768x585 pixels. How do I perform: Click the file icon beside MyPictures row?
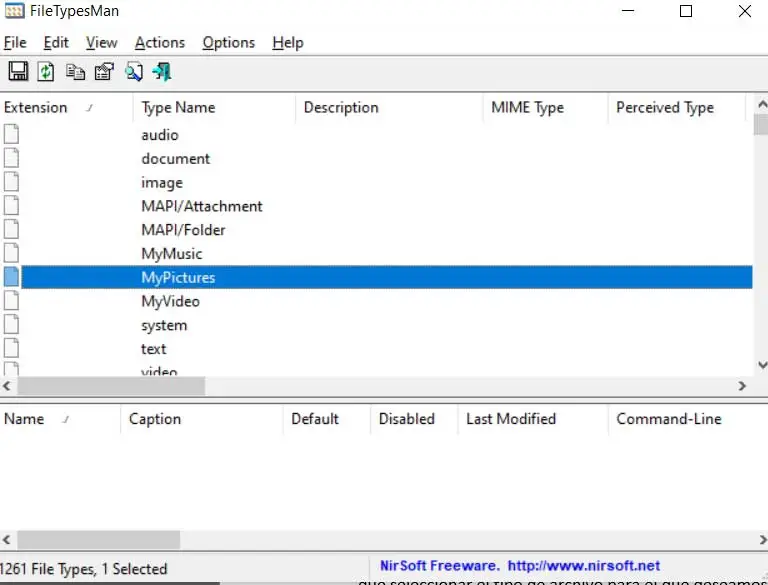pos(11,277)
